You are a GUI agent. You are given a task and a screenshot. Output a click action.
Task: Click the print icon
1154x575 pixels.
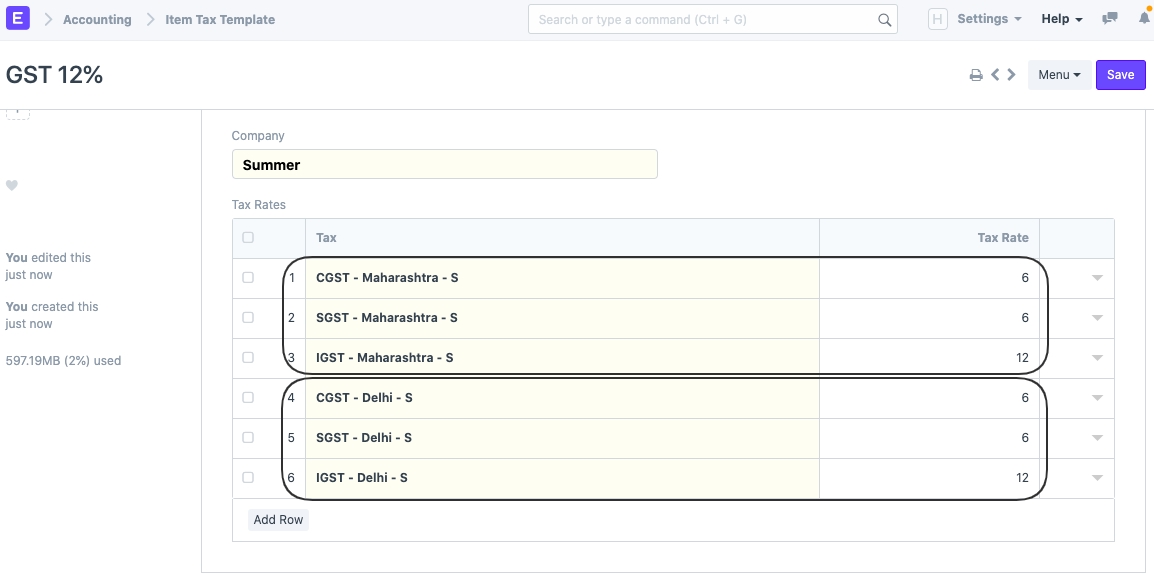(976, 75)
